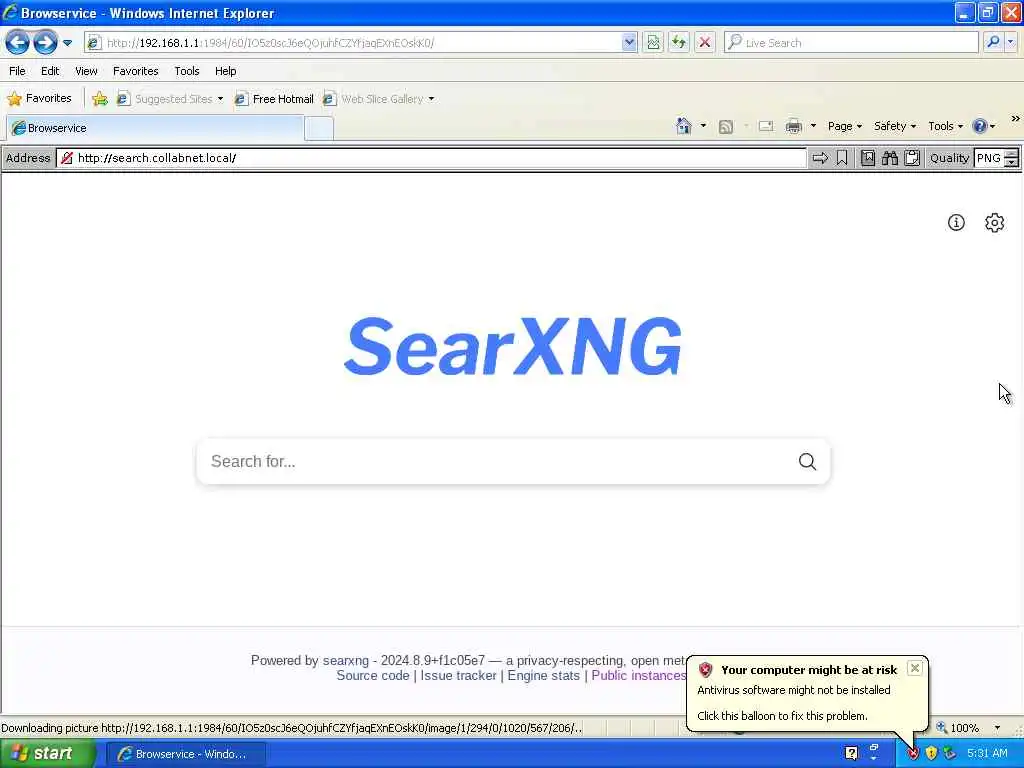Click the Read Mail envelope icon
Image resolution: width=1024 pixels, height=768 pixels.
coord(766,126)
